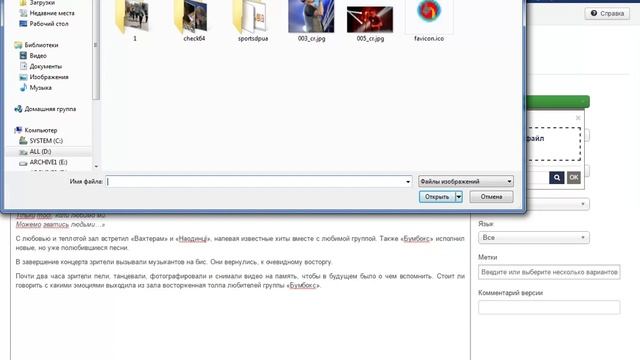
Task: Go to Загрузки in the sidebar
Action: [x=42, y=2]
